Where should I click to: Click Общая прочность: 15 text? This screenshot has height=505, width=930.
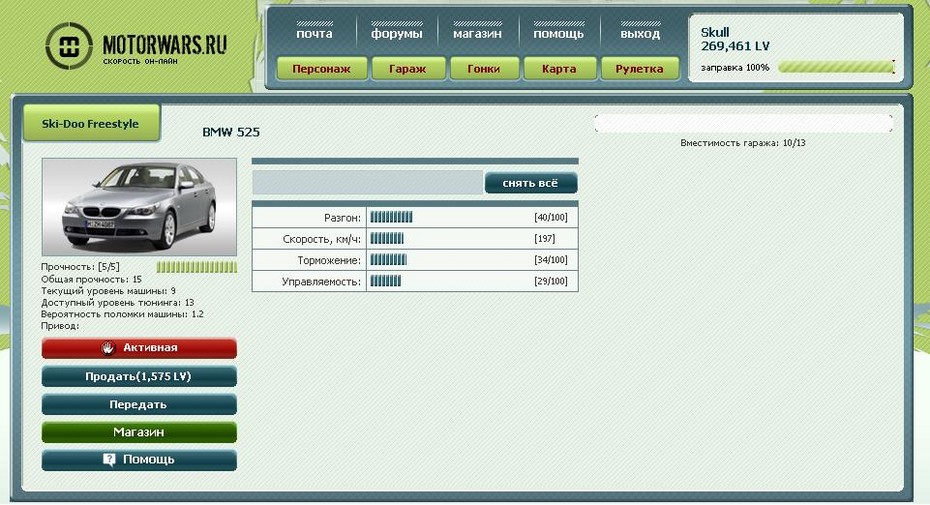coord(91,279)
